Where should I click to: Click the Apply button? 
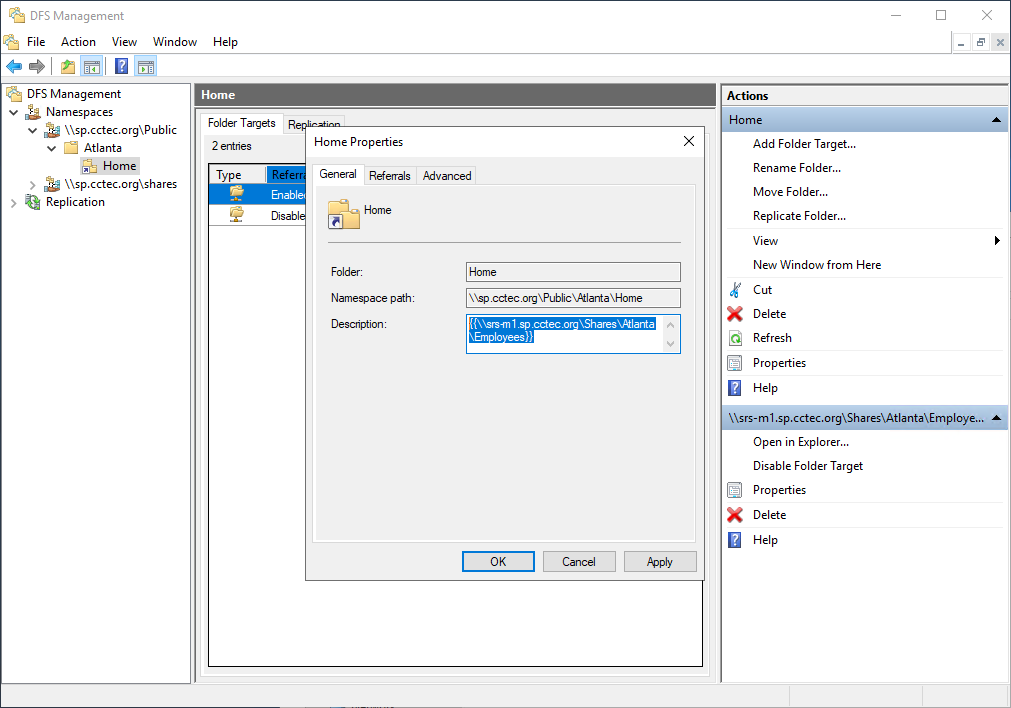(659, 562)
